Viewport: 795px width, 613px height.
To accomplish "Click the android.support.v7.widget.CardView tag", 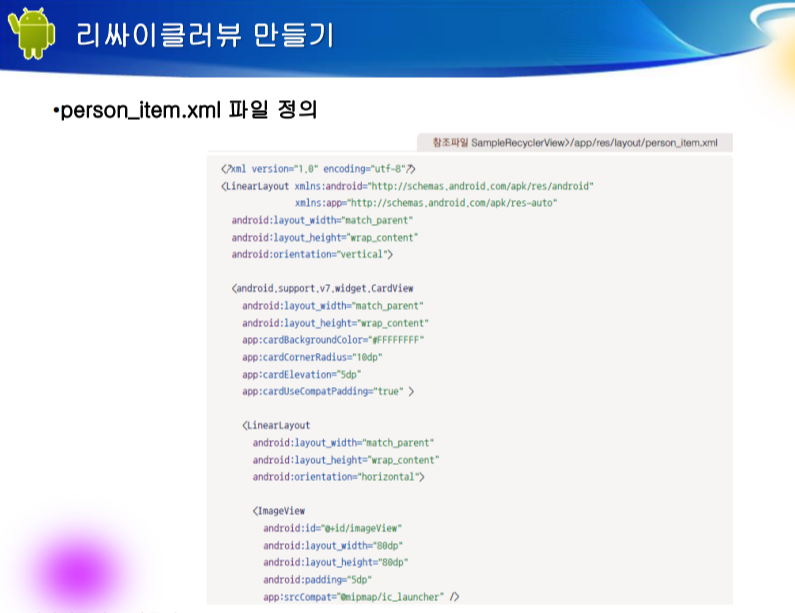I will (x=322, y=289).
